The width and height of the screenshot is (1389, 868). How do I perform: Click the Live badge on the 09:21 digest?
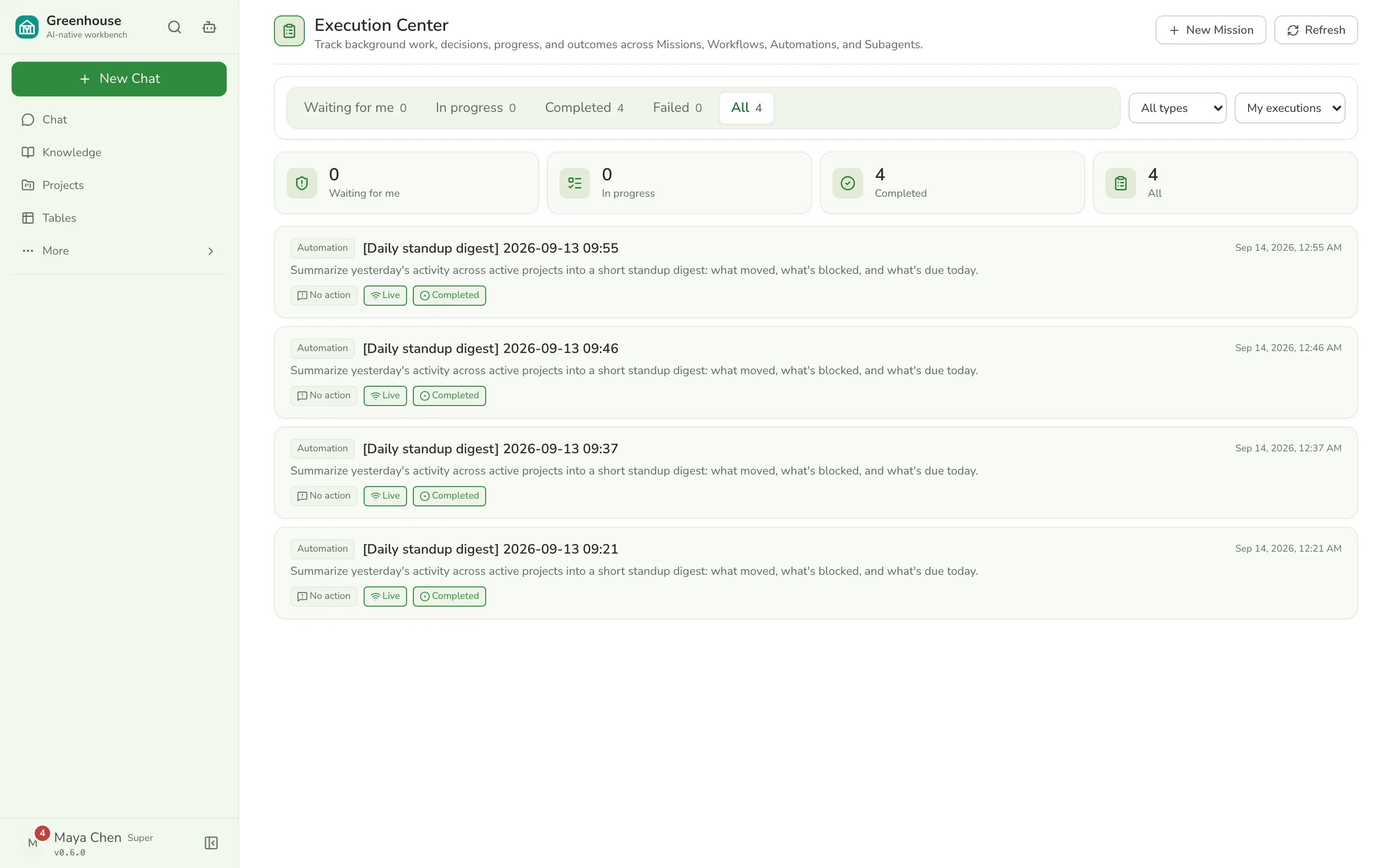[x=385, y=597]
